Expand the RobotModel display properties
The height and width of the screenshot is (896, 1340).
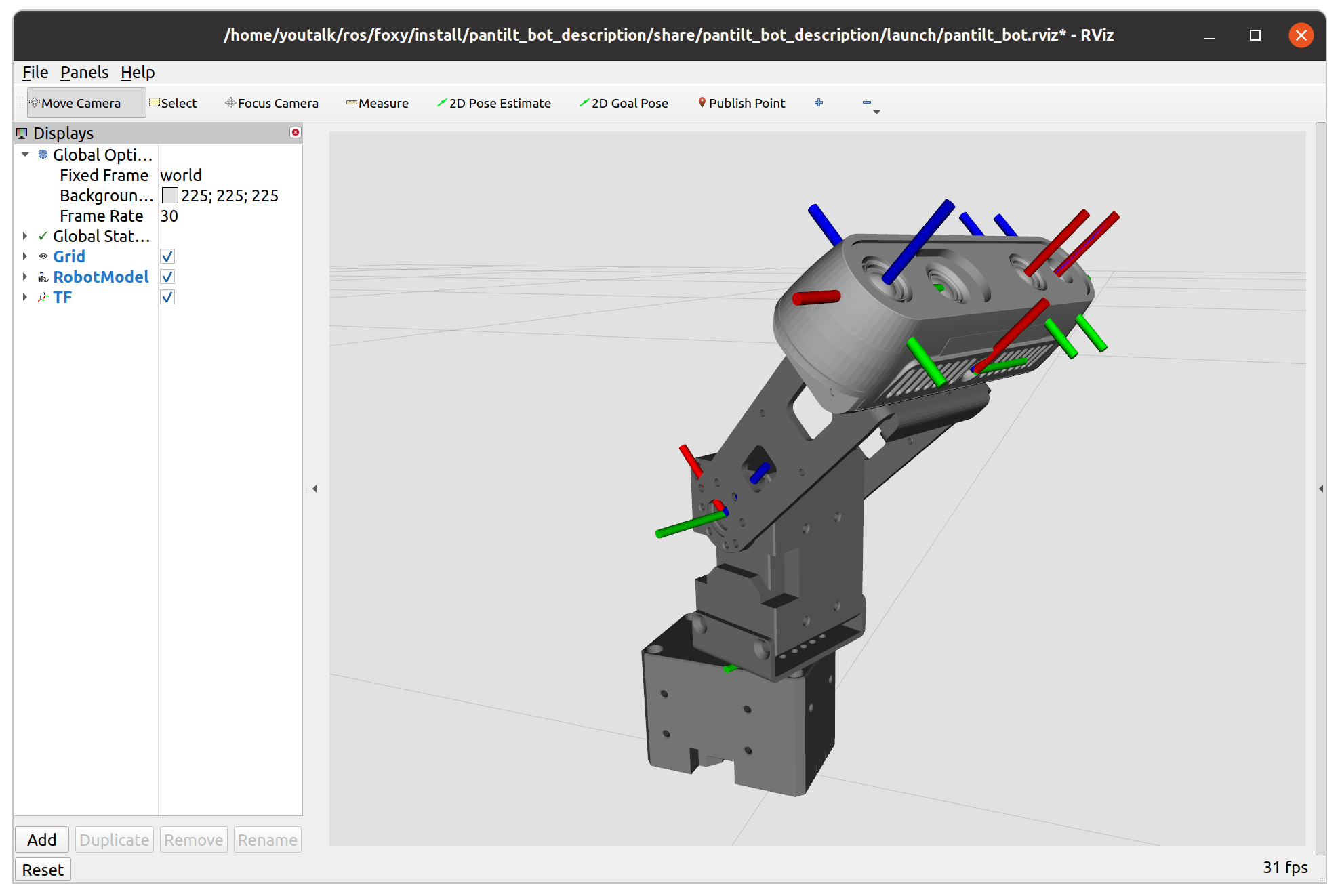point(25,277)
